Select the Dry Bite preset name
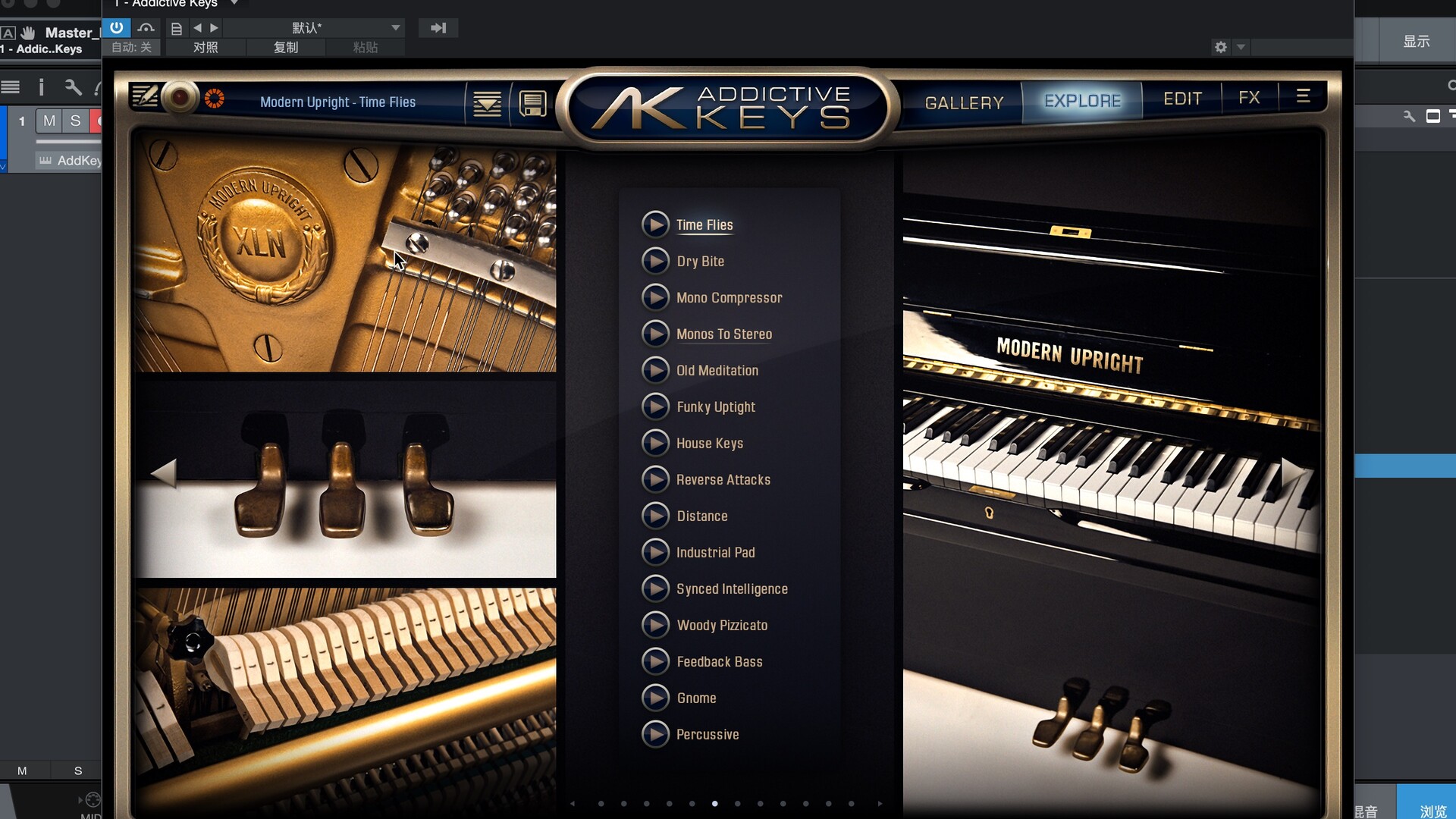Viewport: 1456px width, 819px height. [700, 262]
